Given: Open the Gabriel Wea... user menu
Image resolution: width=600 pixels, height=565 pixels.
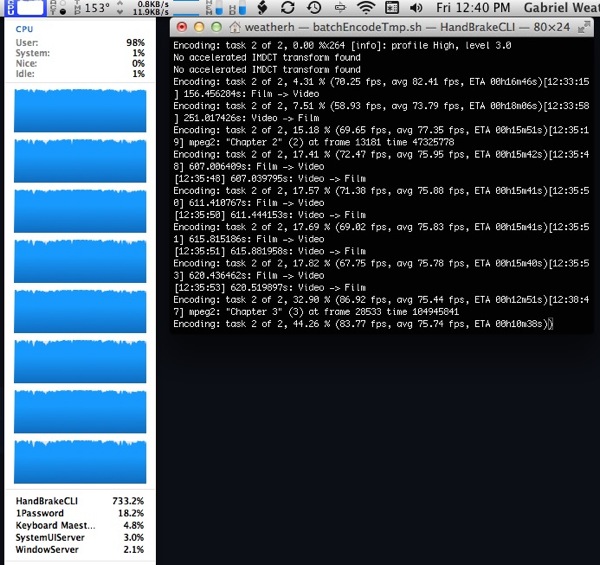Looking at the screenshot, I should [561, 8].
